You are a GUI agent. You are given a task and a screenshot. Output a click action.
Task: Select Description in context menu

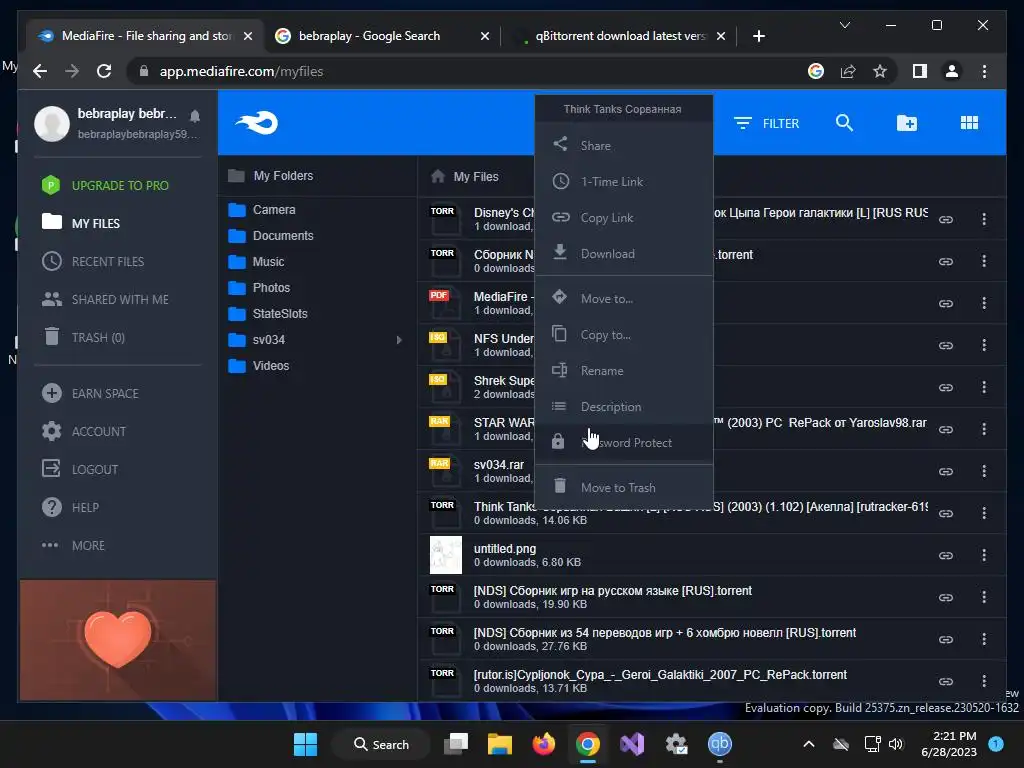(624, 406)
